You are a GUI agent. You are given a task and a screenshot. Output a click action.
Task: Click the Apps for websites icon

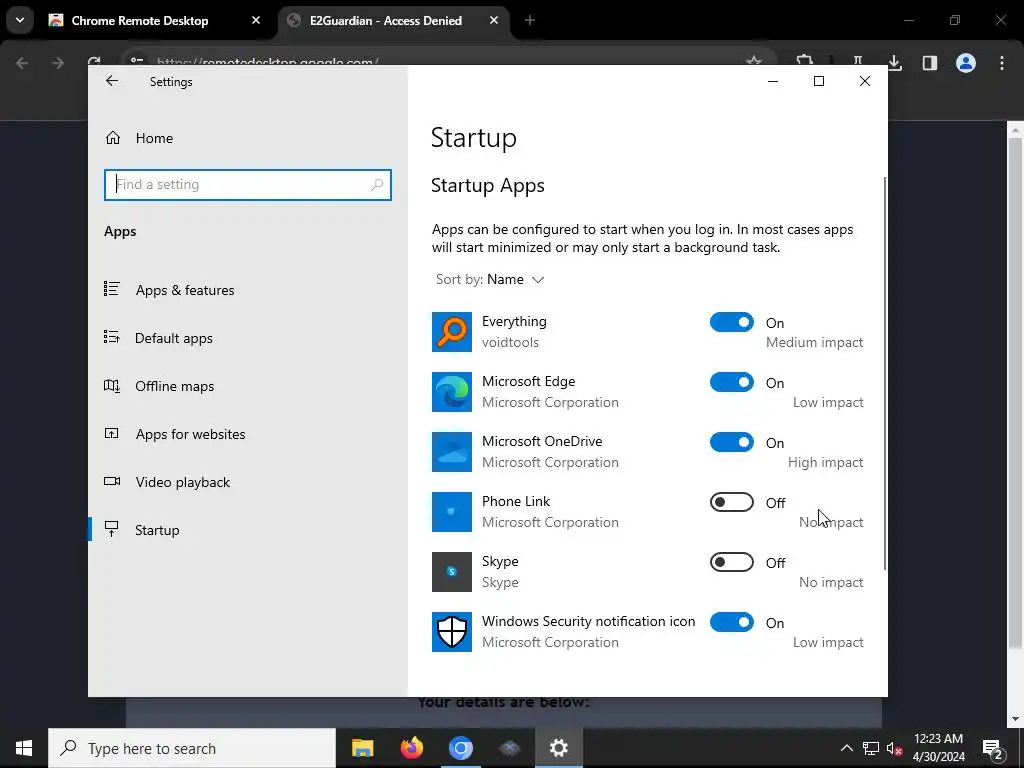[112, 433]
